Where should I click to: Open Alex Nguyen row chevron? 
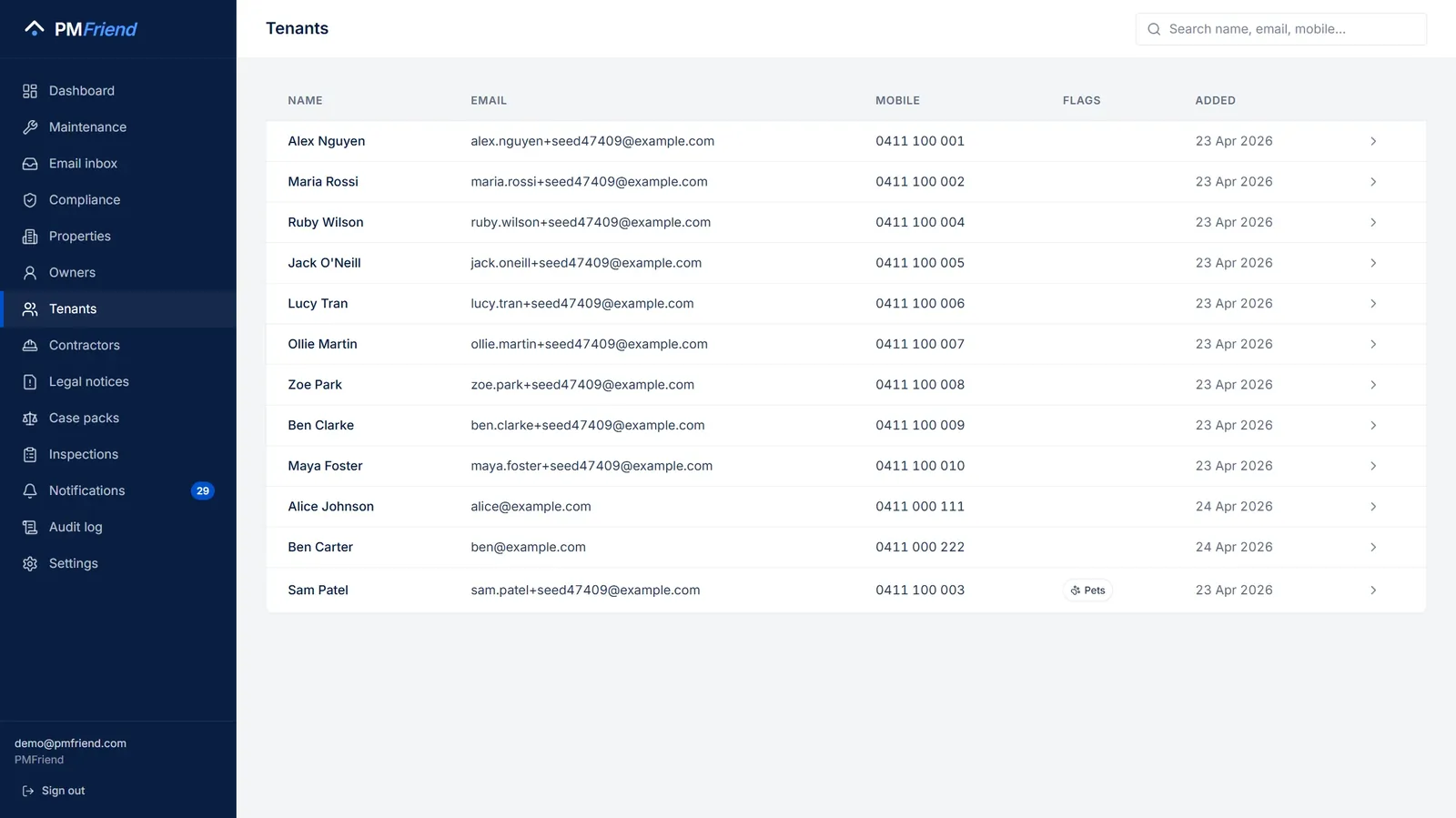click(1373, 141)
